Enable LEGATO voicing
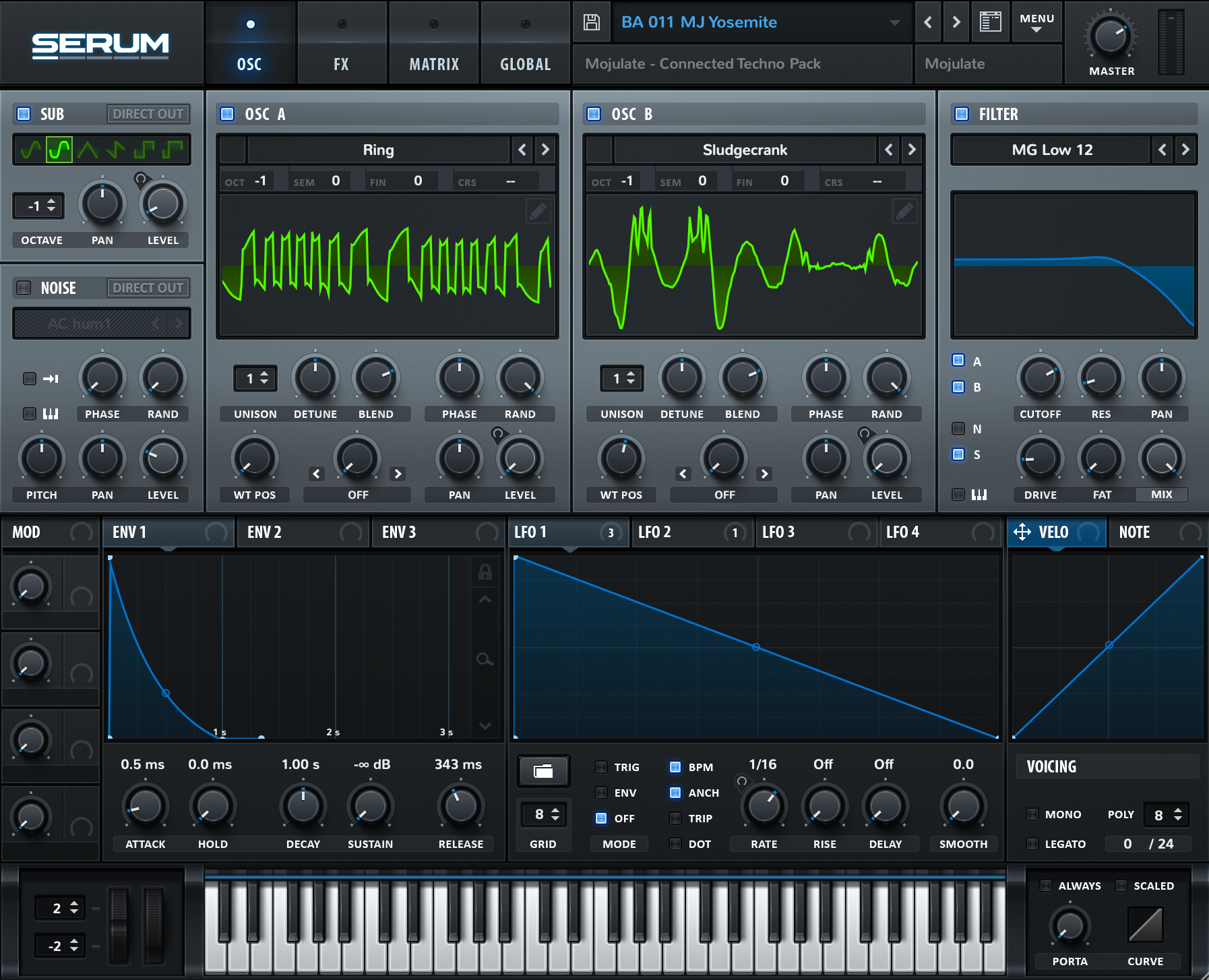The height and width of the screenshot is (980, 1209). [x=1032, y=844]
